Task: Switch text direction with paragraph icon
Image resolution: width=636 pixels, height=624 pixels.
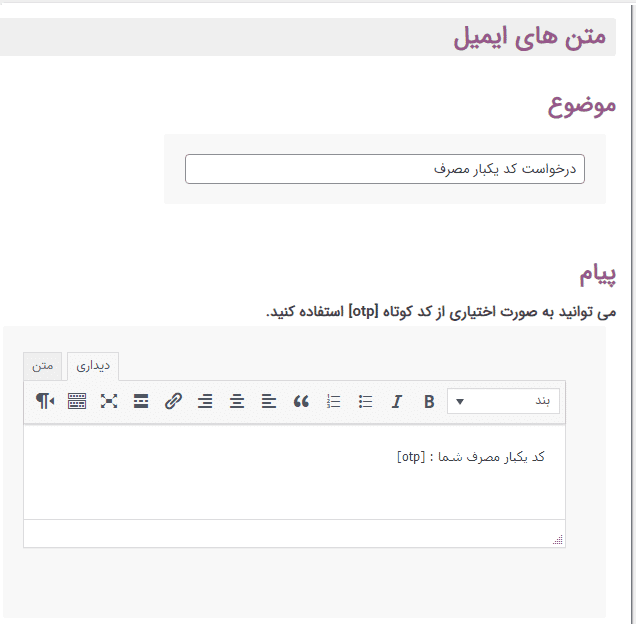Action: (x=45, y=402)
